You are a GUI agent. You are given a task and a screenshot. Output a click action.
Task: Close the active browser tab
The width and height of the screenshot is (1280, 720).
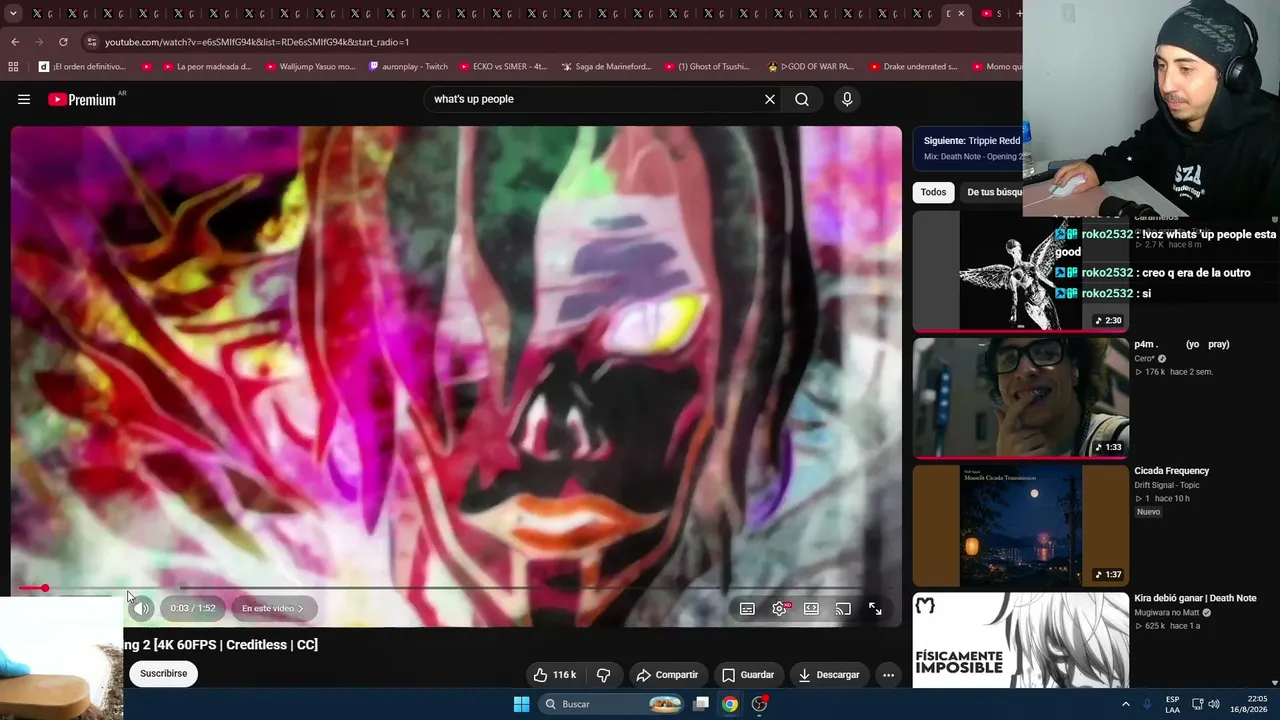961,14
